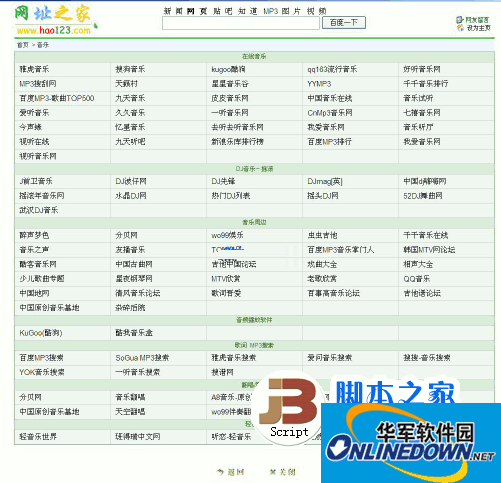Open the 星星音乐谷 link
The image size is (501, 483).
pos(230,84)
